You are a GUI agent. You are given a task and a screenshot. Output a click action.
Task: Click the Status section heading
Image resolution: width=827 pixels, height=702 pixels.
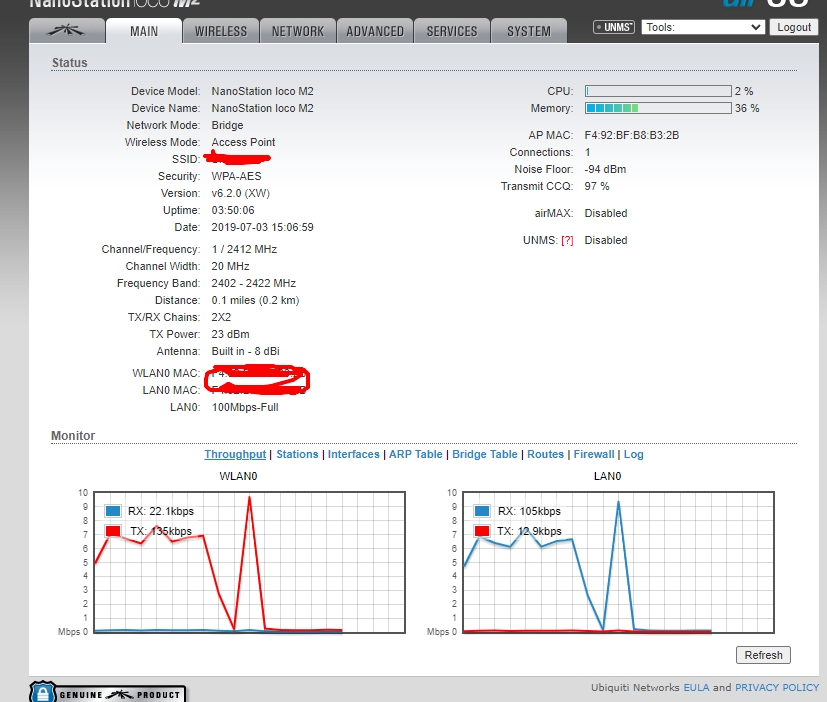click(70, 63)
